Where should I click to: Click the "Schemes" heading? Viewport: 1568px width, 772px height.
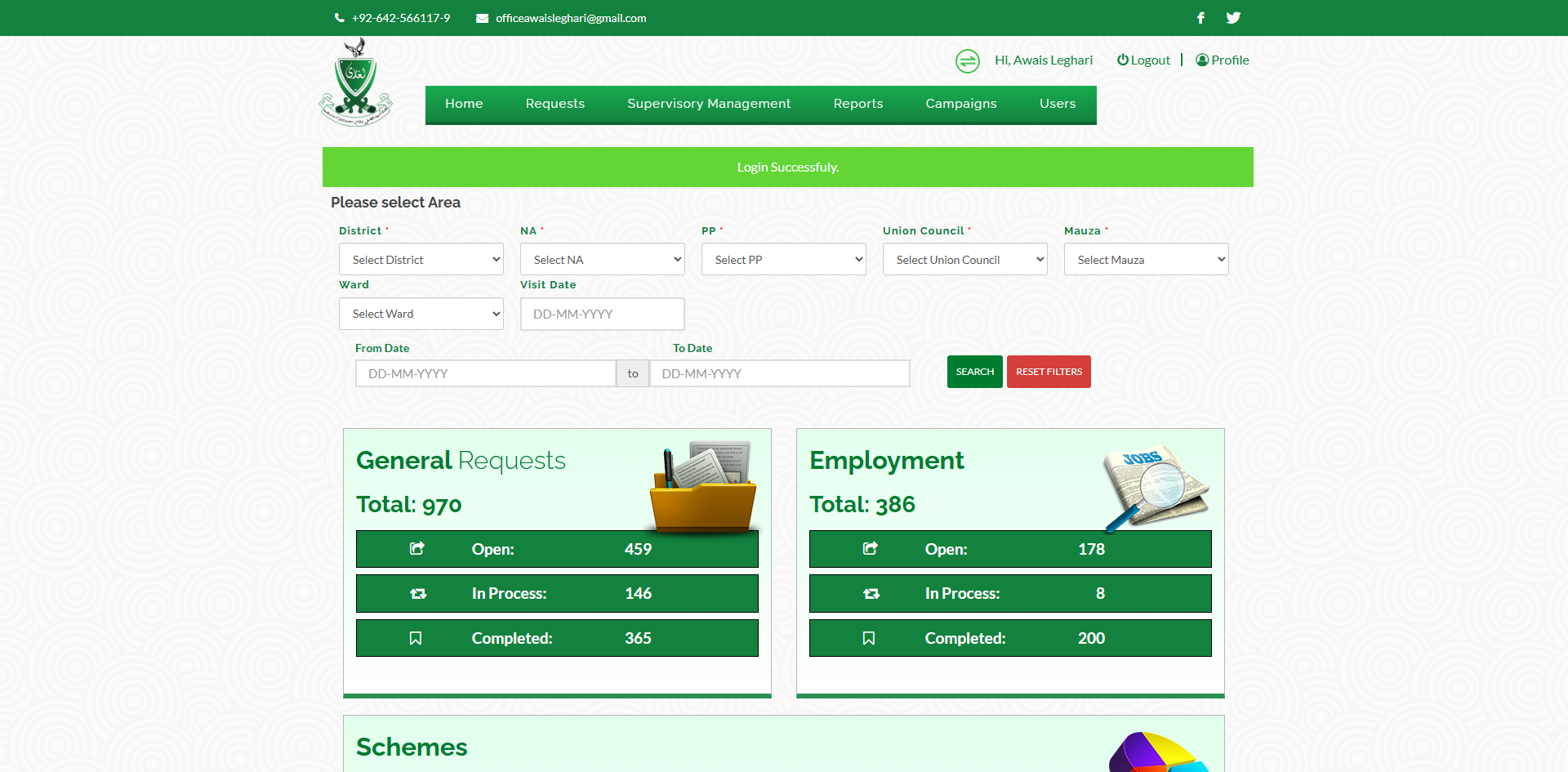pos(412,747)
